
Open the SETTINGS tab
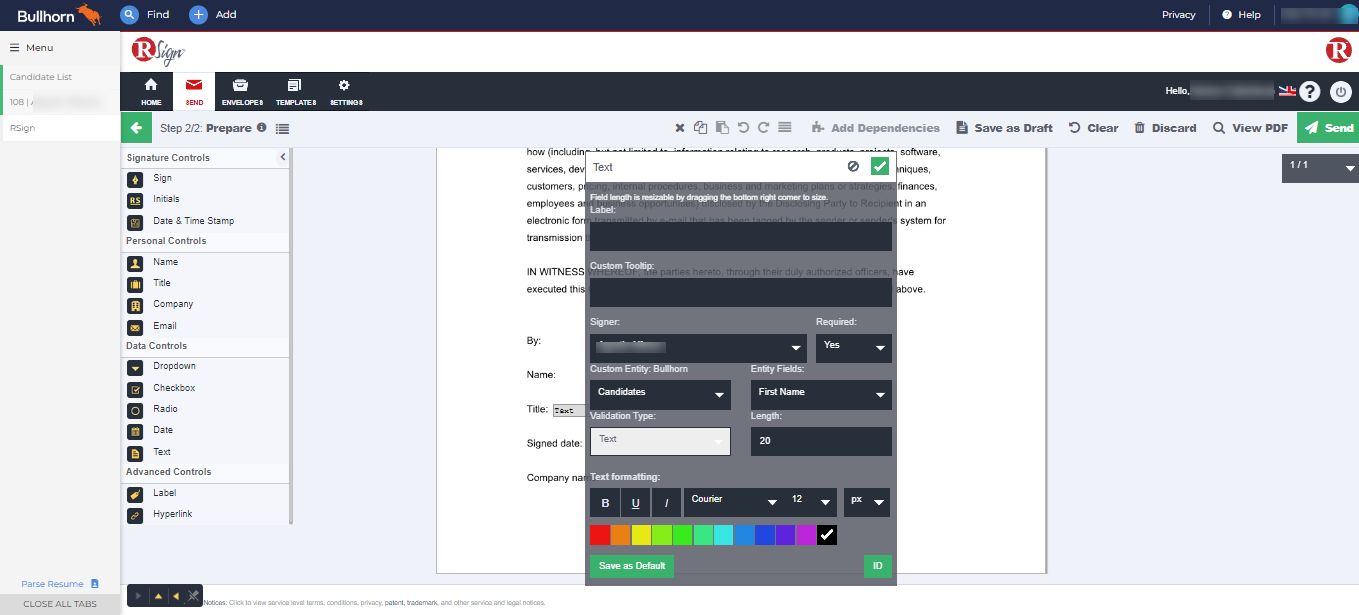pyautogui.click(x=346, y=91)
